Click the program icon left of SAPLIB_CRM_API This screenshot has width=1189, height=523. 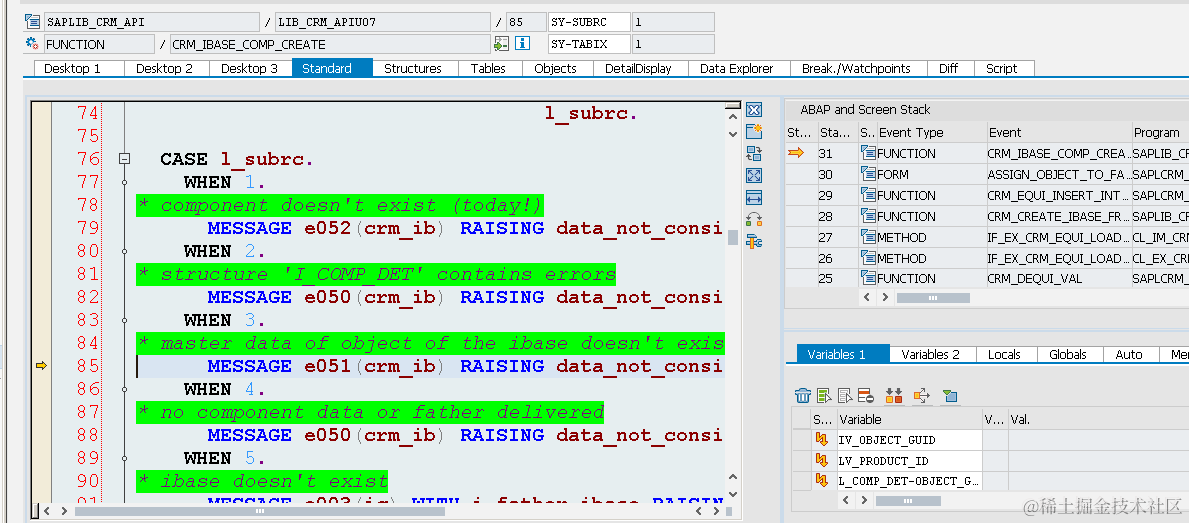click(x=32, y=21)
